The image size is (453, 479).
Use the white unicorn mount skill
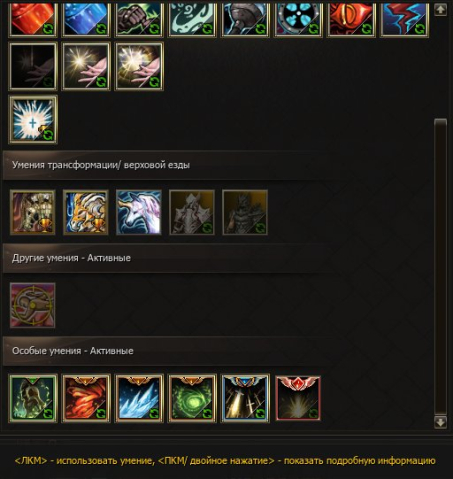(x=139, y=213)
